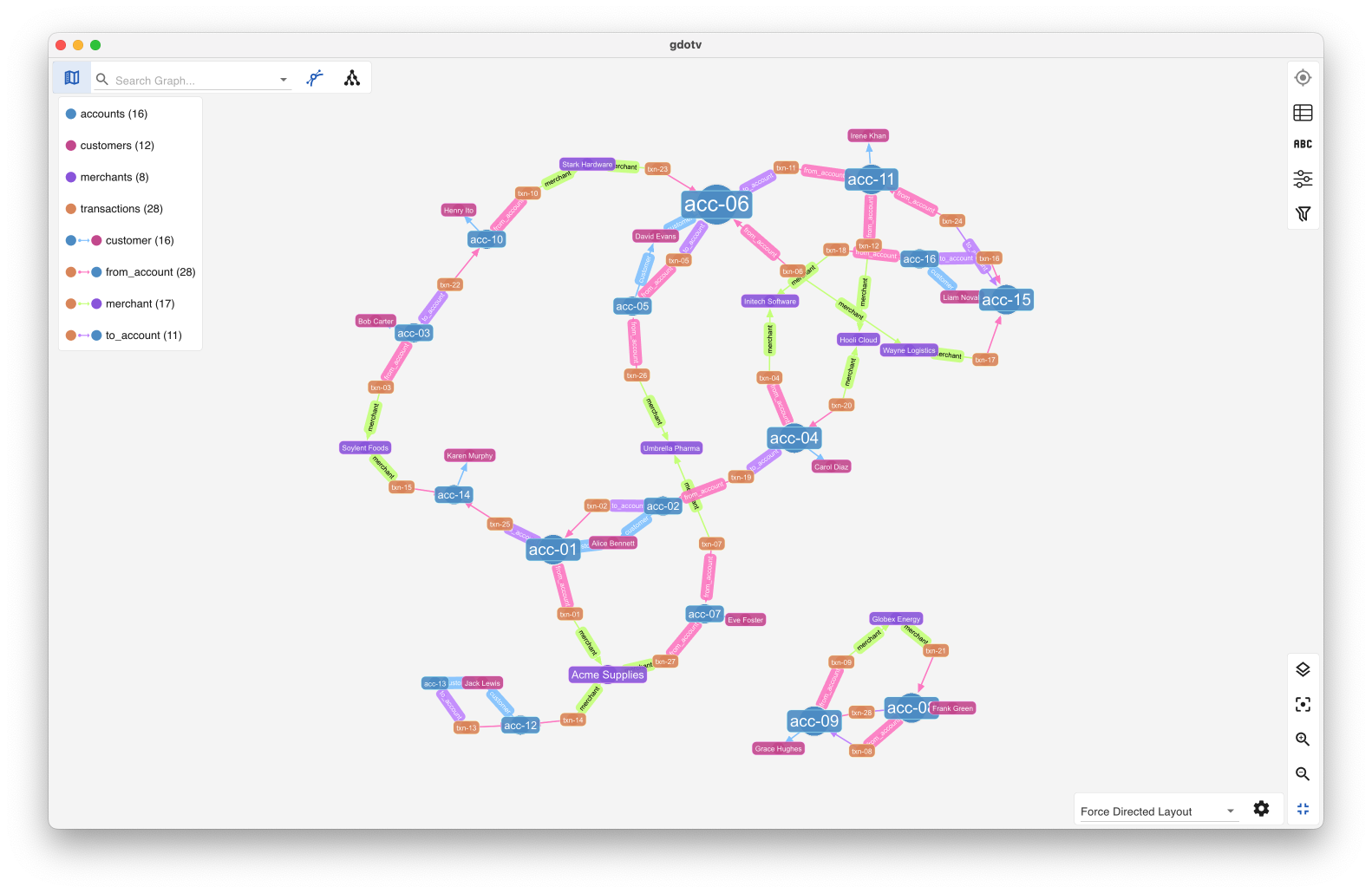Open the layers icon
This screenshot has height=893, width=1372.
coord(1303,669)
